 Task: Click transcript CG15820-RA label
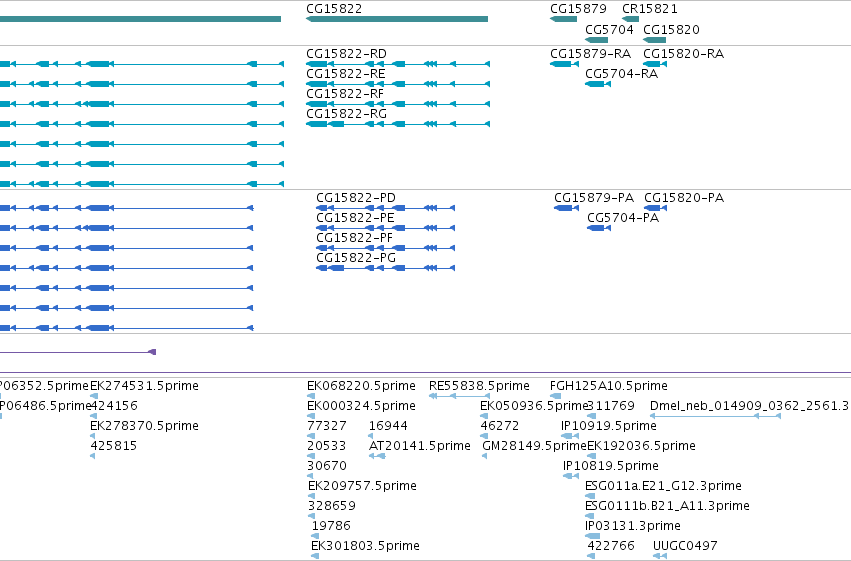683,54
